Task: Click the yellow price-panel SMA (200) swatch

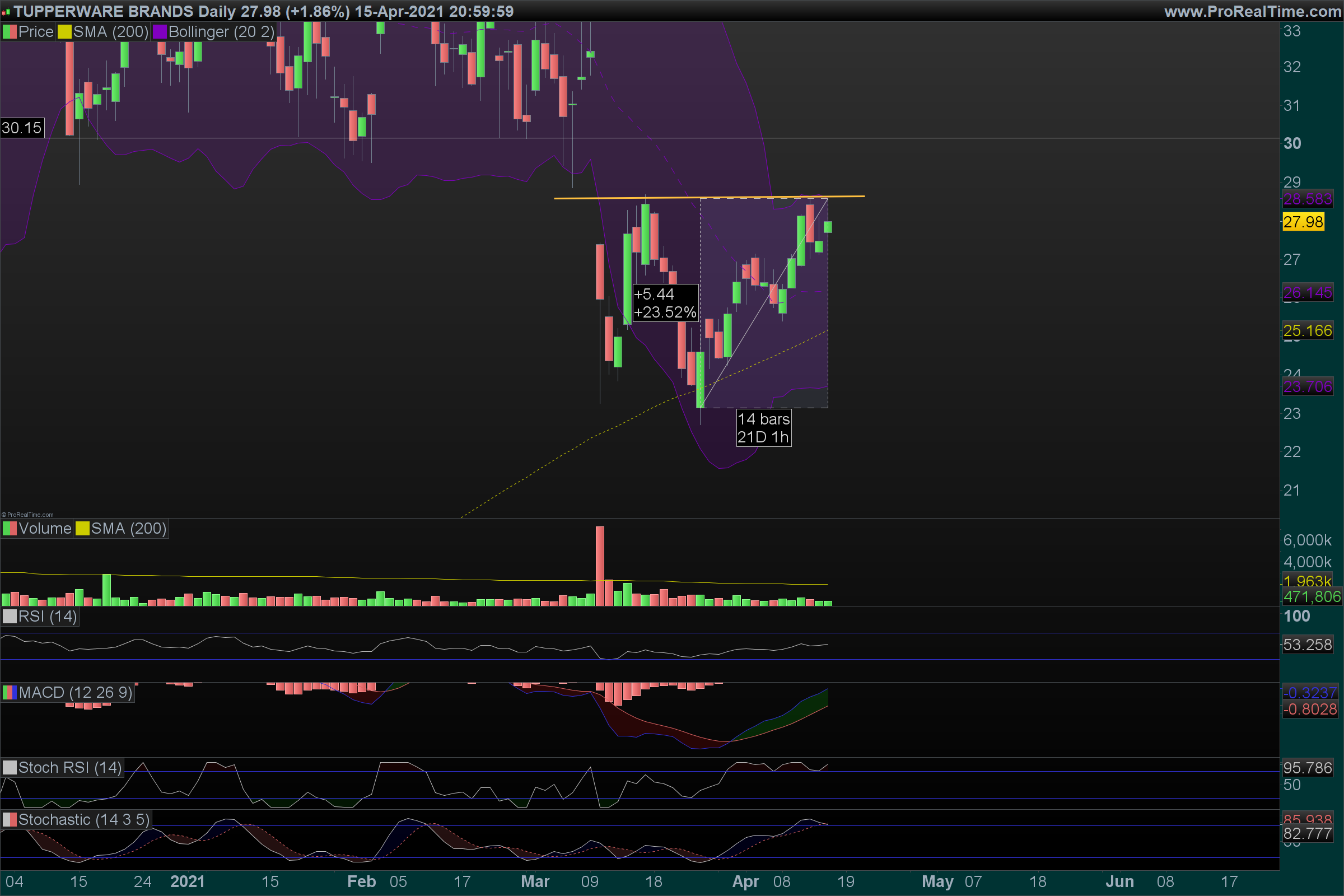Action: [64, 32]
